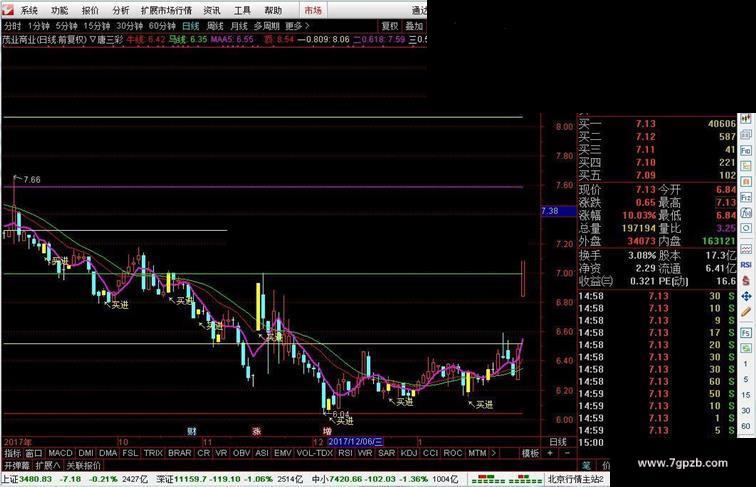
Task: Click the blue four-arrow move icon
Action: pyautogui.click(x=746, y=296)
